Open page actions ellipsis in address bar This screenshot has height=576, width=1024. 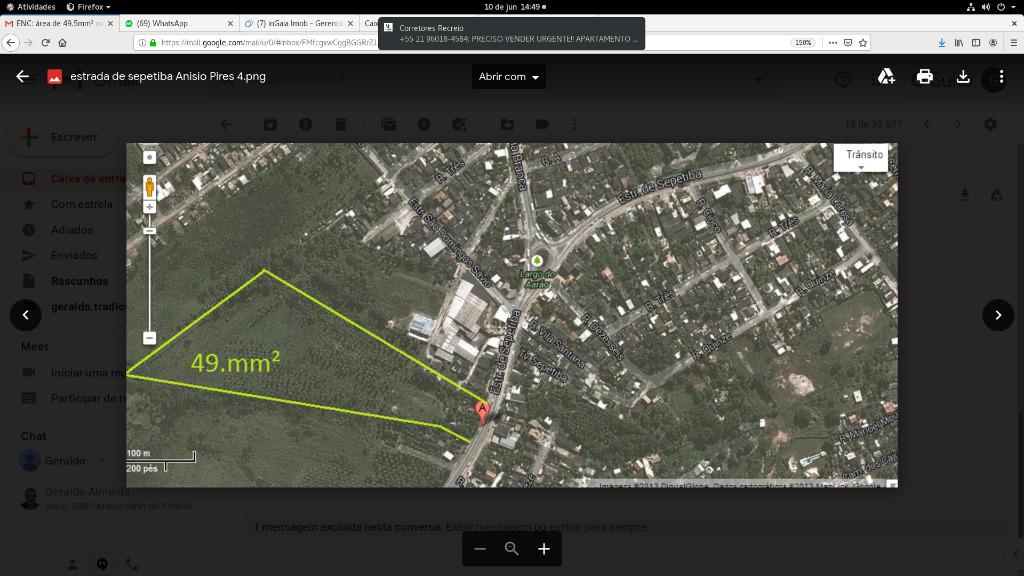(x=833, y=42)
